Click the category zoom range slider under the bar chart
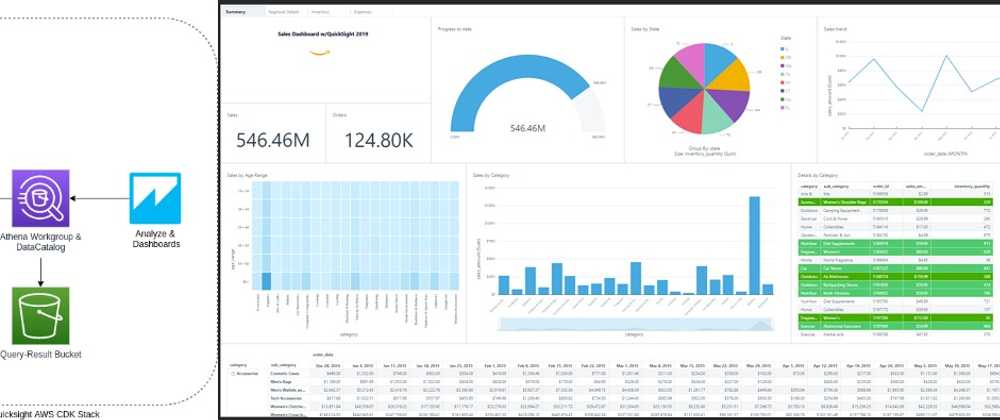Viewport: 1000px width, 420px height. tap(636, 324)
